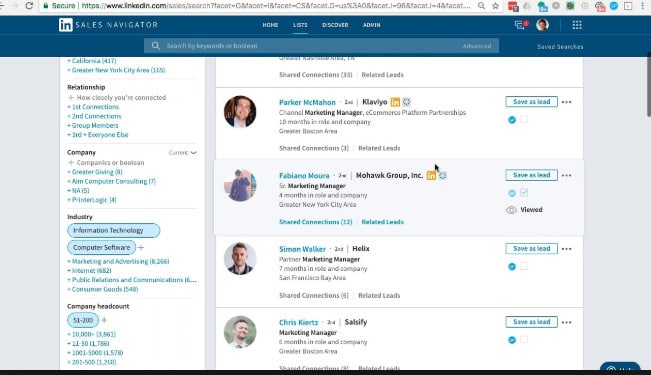Viewport: 651px width, 375px height.
Task: Click blue circle icon in Simon Walker's row
Action: click(512, 267)
